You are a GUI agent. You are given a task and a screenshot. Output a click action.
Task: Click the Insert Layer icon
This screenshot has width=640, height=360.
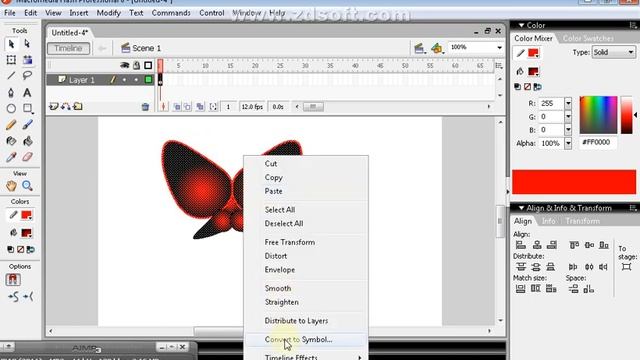[x=54, y=107]
